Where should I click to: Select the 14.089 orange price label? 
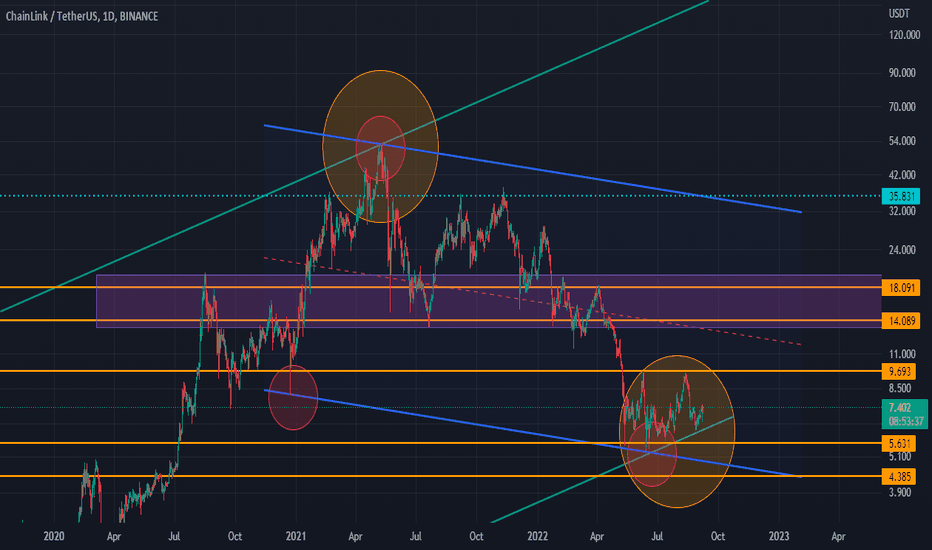(x=901, y=321)
